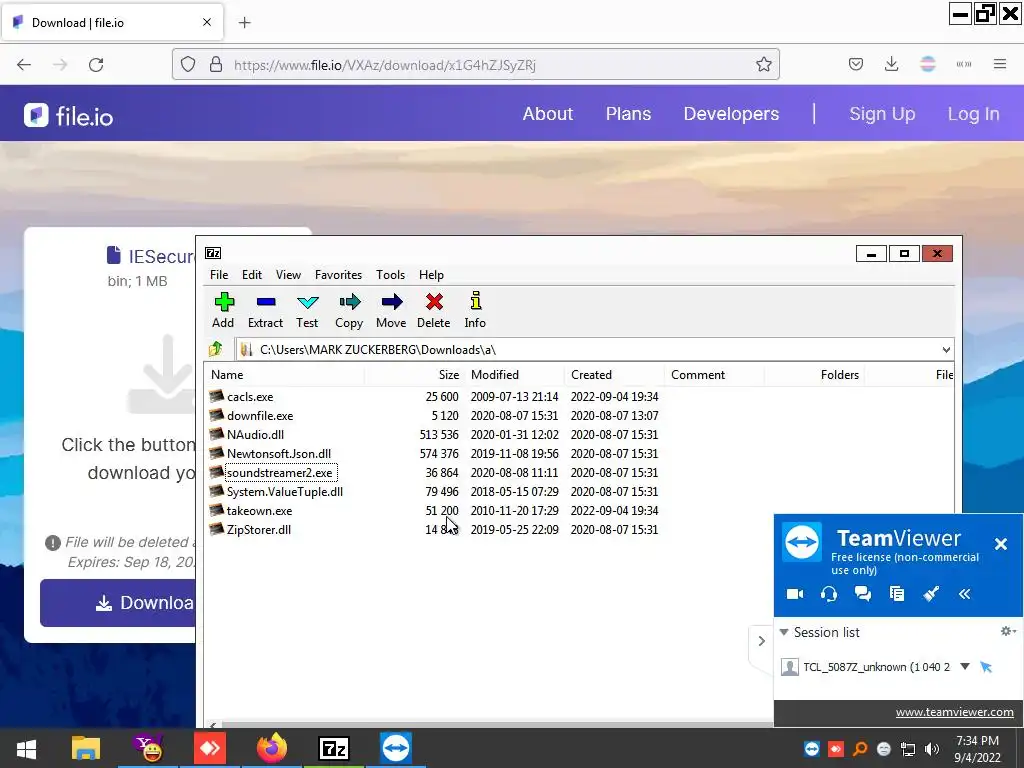Reload the Firefox page
This screenshot has width=1024, height=768.
coord(96,65)
